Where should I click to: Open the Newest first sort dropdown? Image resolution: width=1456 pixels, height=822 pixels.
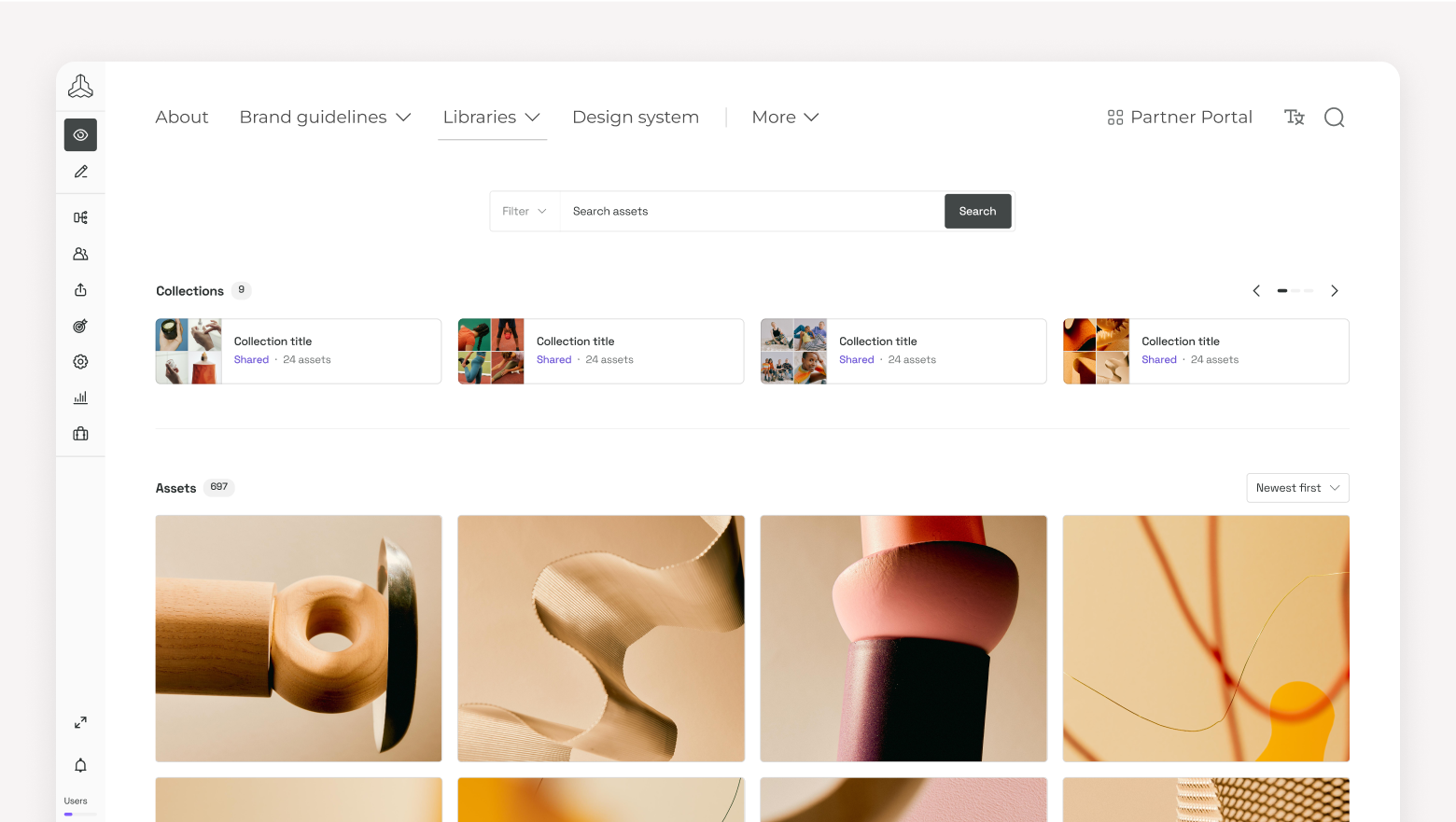tap(1297, 488)
